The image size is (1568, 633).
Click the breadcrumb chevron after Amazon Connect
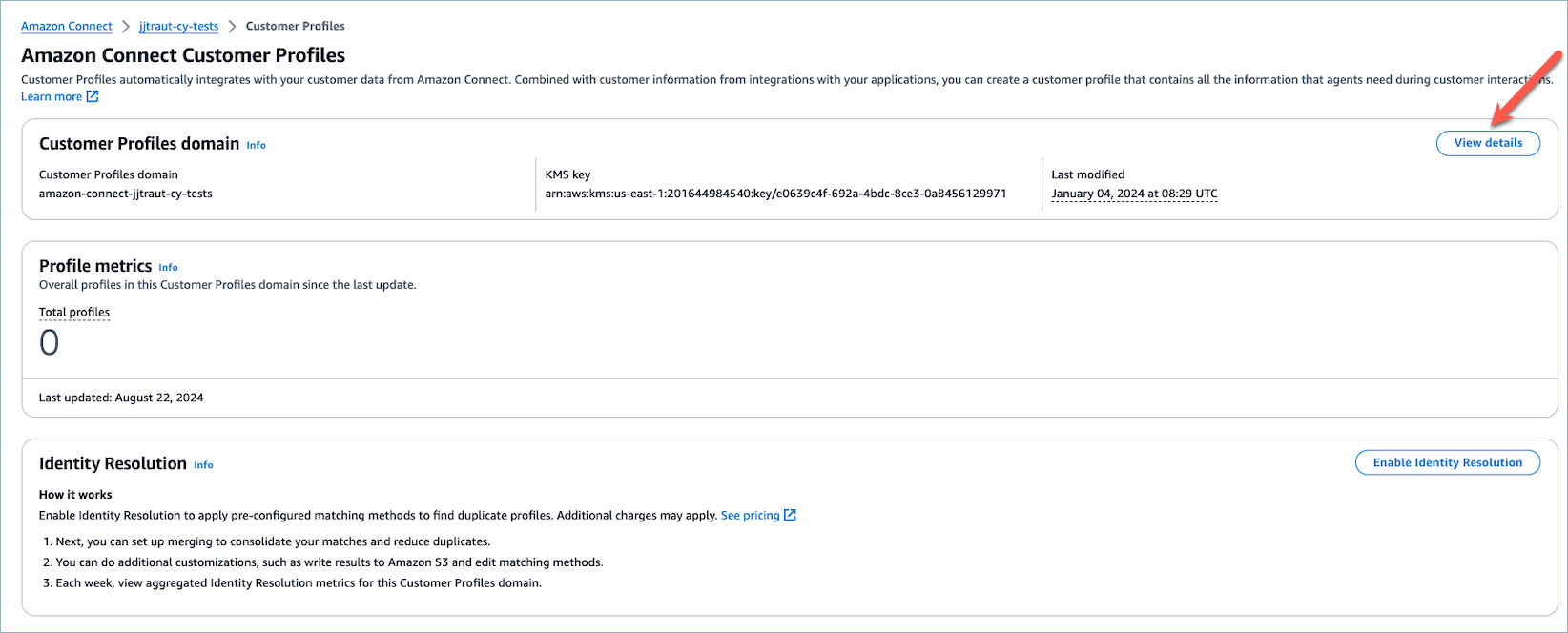coord(126,26)
